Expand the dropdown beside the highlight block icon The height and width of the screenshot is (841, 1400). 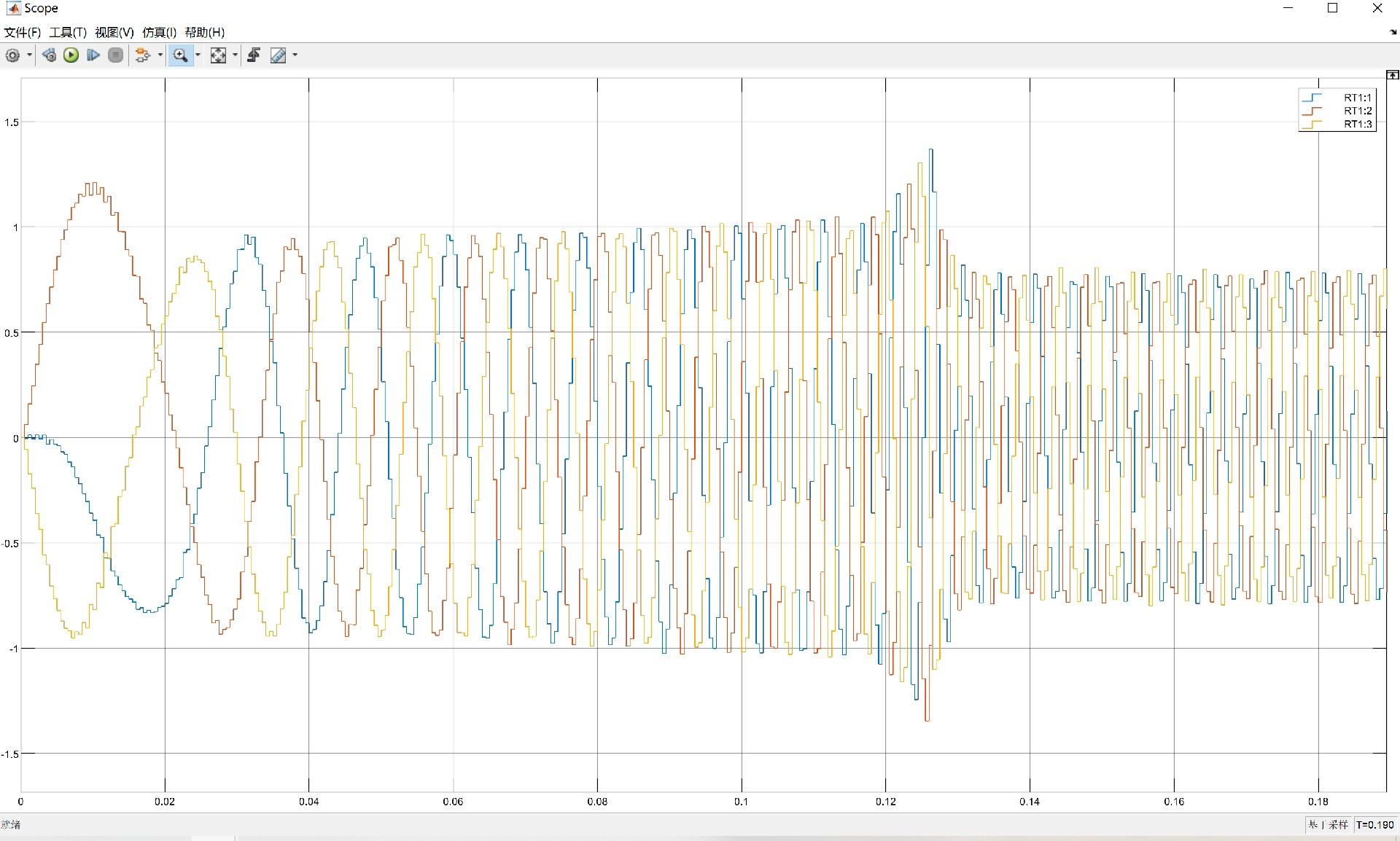coord(160,55)
